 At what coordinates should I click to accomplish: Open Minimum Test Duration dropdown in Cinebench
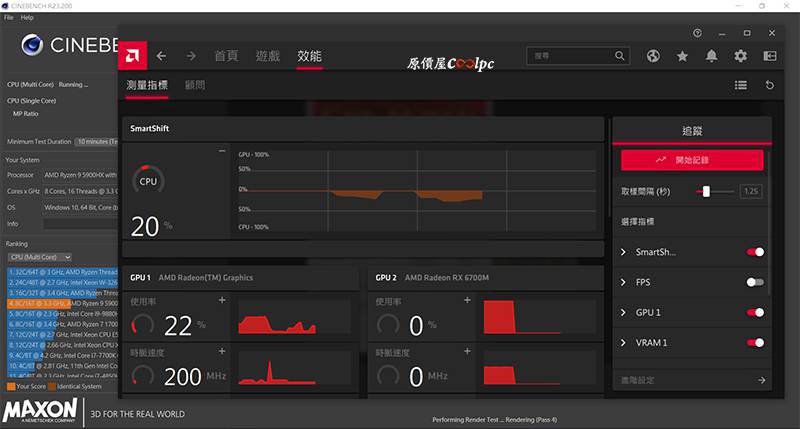[x=96, y=142]
